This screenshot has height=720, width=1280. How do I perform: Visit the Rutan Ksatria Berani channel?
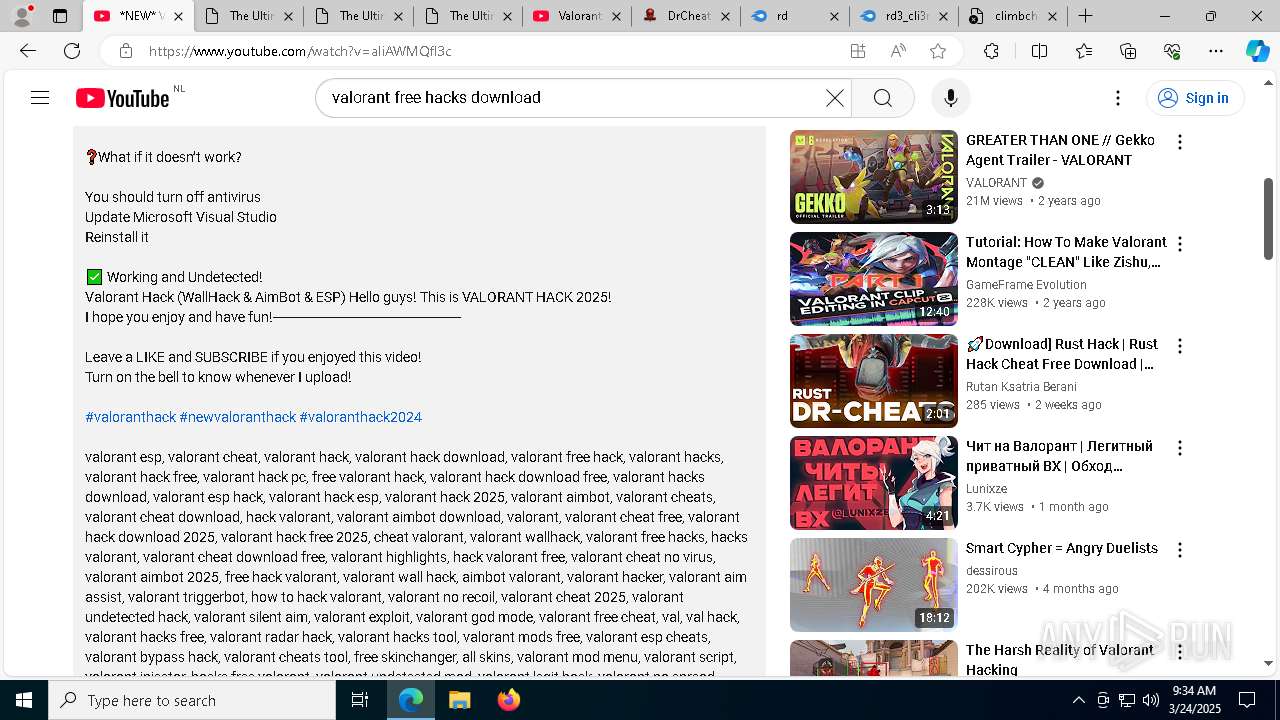tap(1021, 387)
